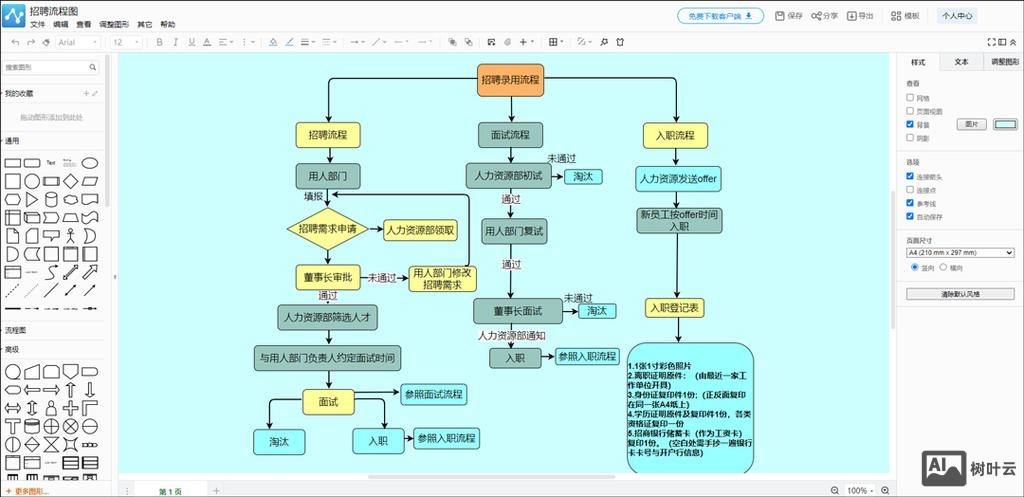Image resolution: width=1024 pixels, height=497 pixels.
Task: Open the share (分享) option
Action: [824, 16]
